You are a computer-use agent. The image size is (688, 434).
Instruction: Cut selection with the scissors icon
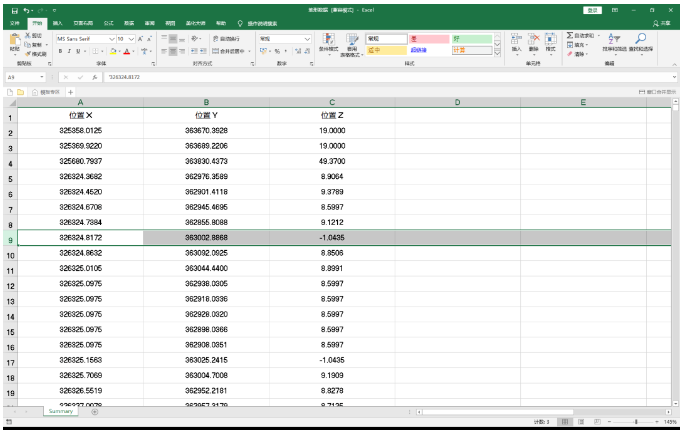point(28,35)
